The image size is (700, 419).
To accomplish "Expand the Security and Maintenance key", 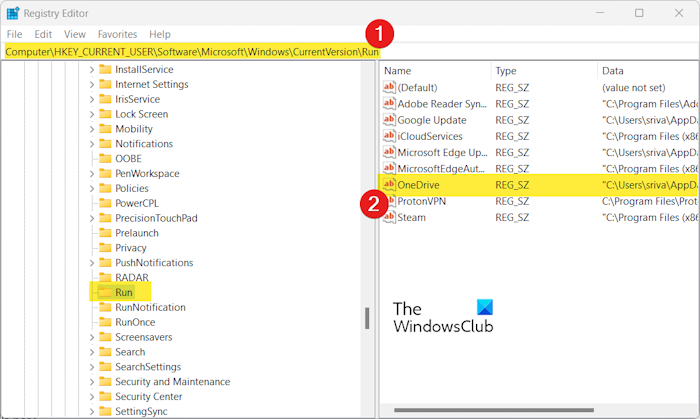I will coord(92,382).
